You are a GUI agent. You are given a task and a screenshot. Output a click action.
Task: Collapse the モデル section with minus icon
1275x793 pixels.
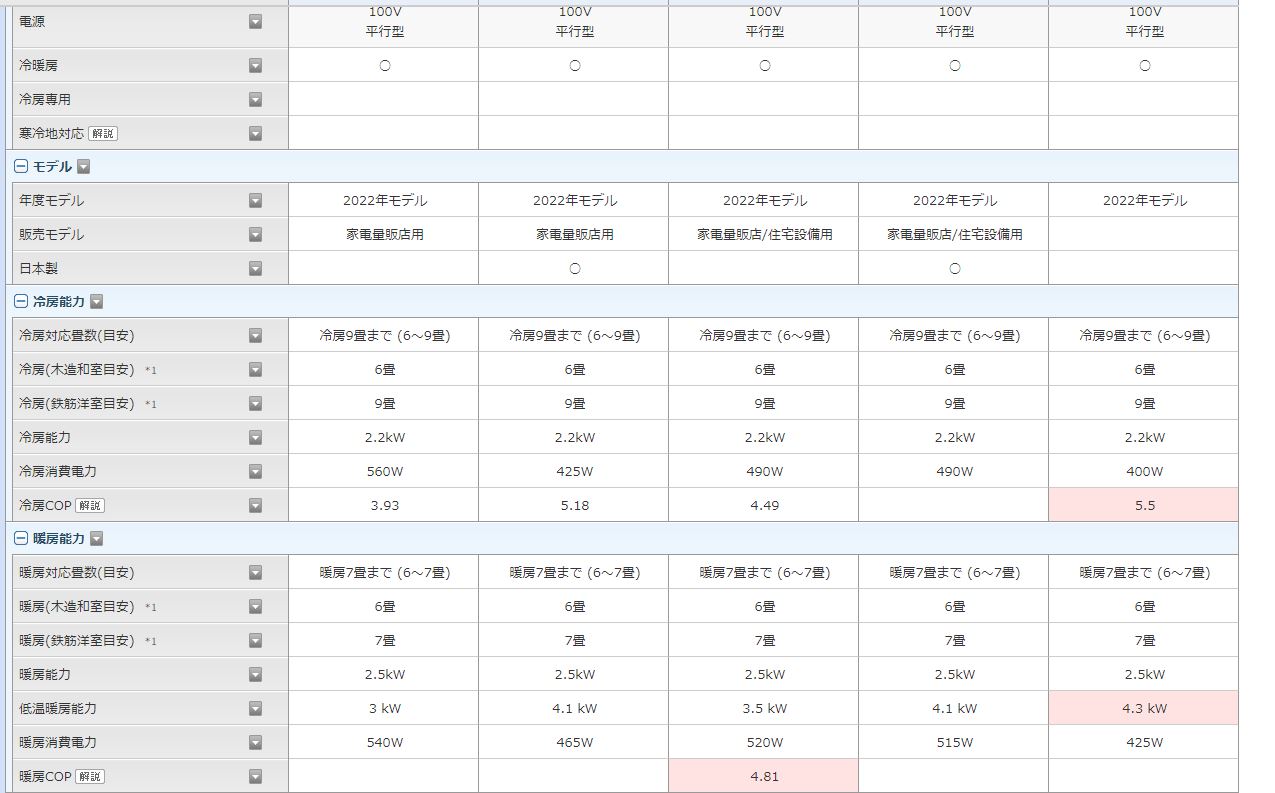[21, 167]
